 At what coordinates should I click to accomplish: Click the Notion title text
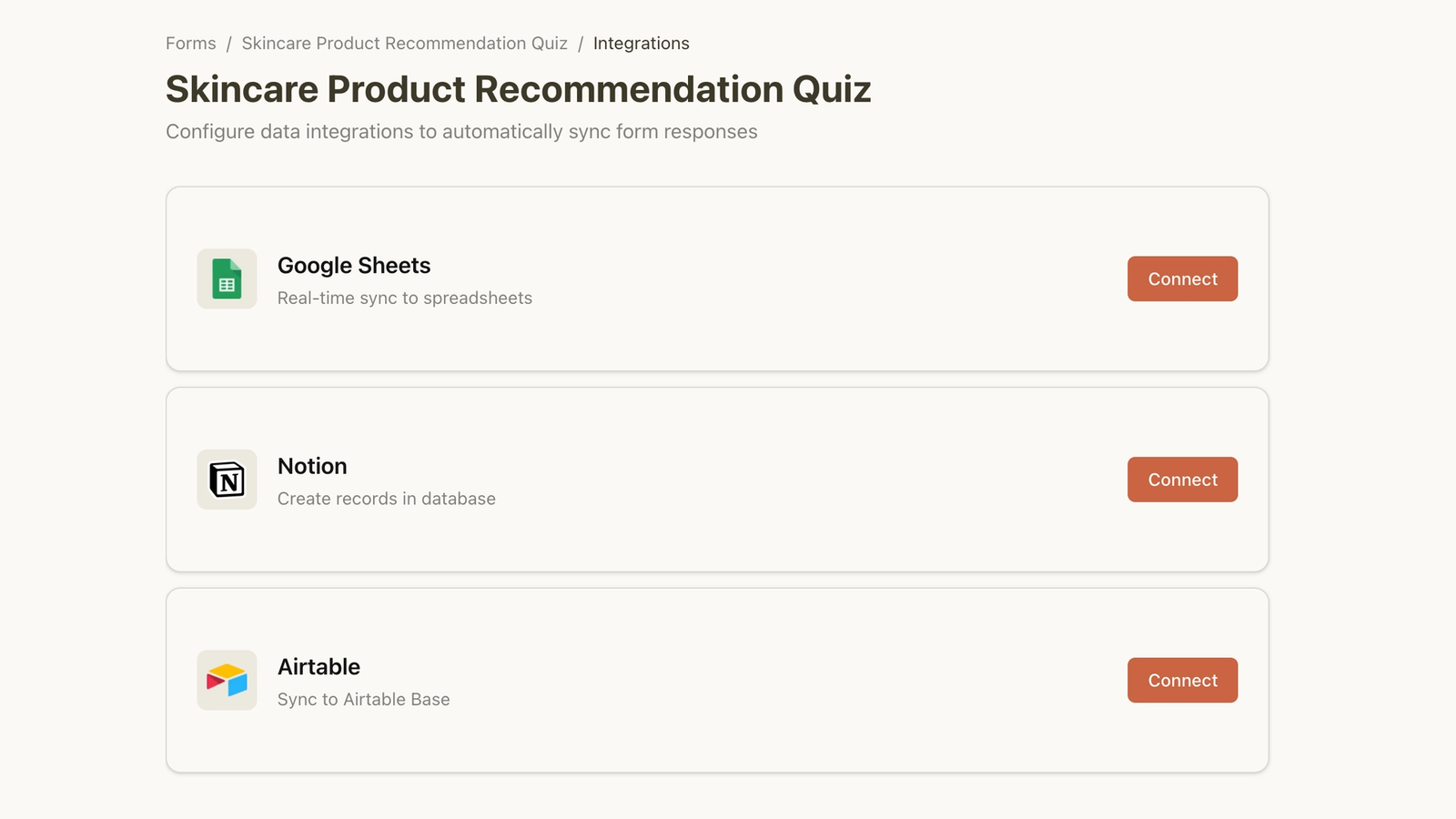[x=312, y=466]
